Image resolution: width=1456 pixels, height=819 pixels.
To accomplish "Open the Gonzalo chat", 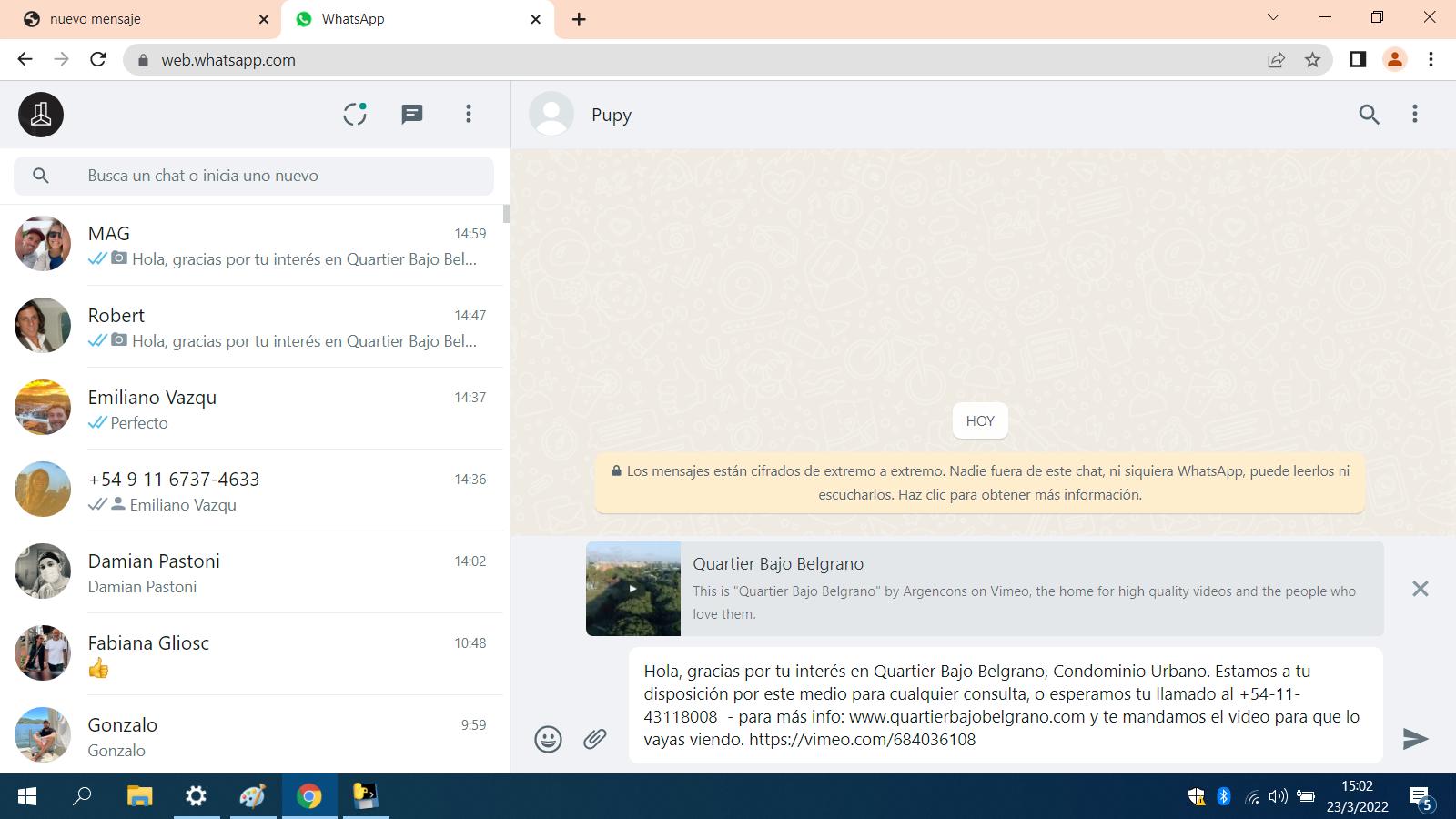I will coord(254,734).
